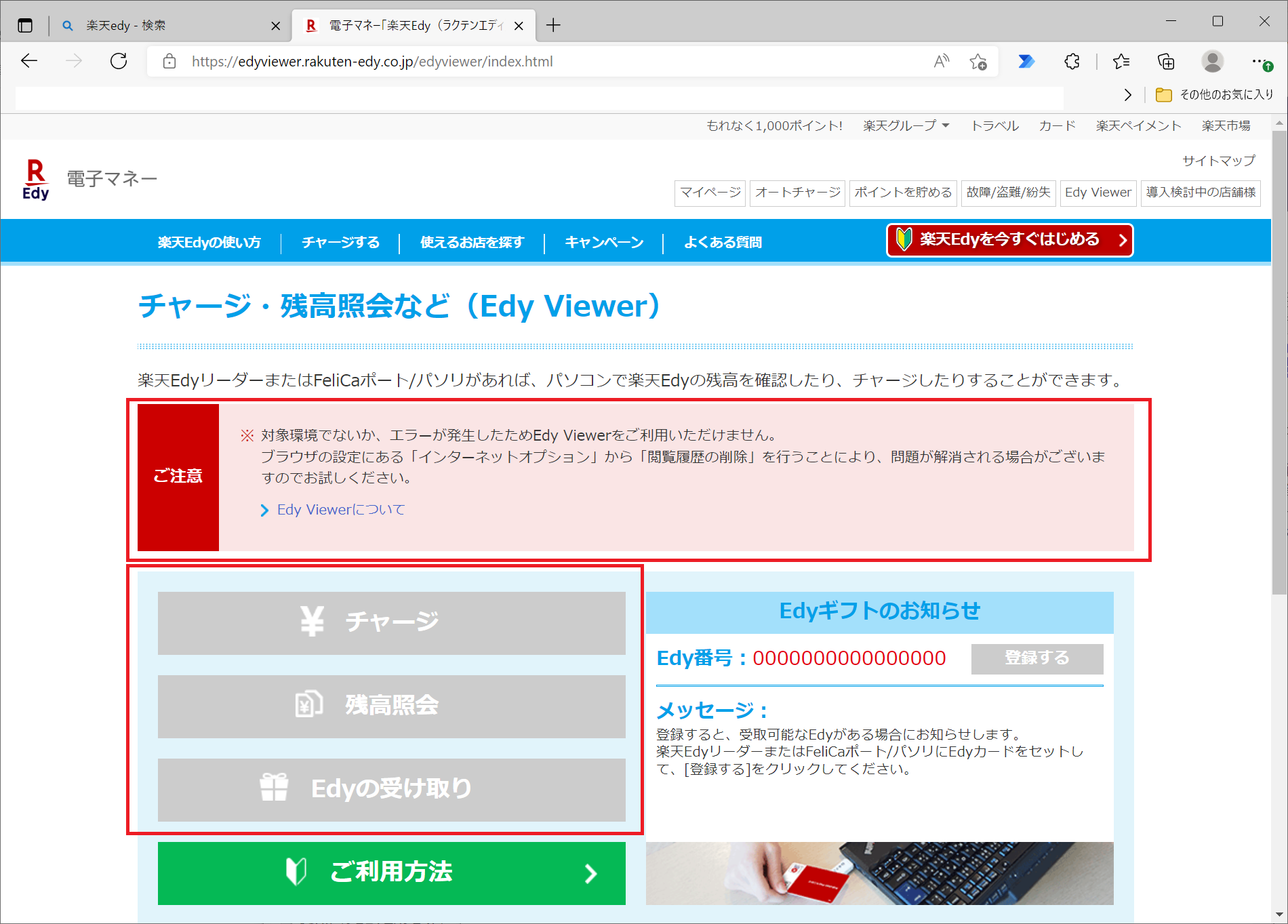This screenshot has width=1288, height=924.
Task: Click the Edyの受け取り button
Action: (x=391, y=790)
